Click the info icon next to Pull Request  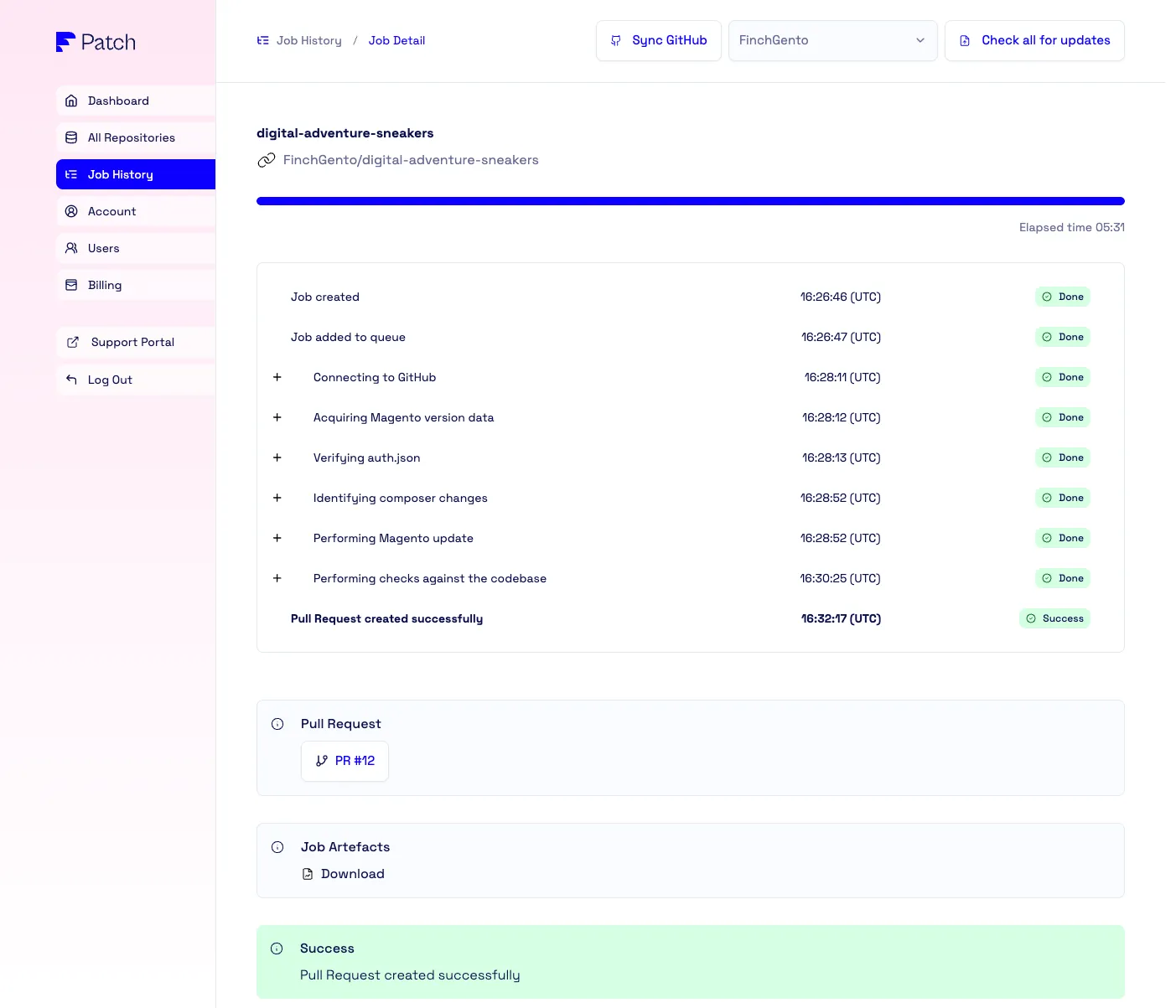point(277,724)
